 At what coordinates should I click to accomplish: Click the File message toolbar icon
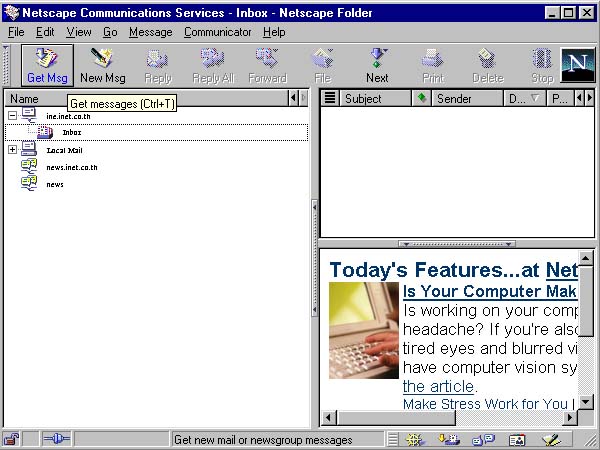(x=323, y=65)
